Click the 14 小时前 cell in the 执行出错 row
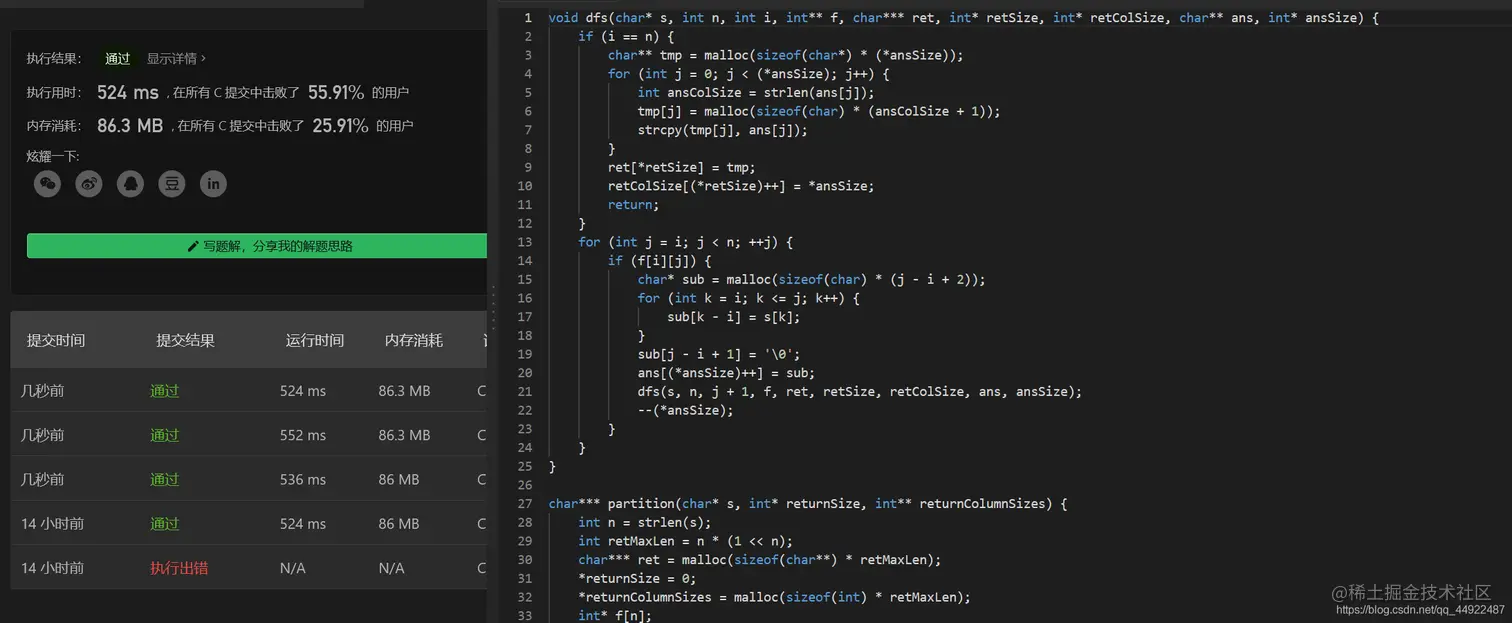This screenshot has width=1512, height=623. (x=53, y=567)
